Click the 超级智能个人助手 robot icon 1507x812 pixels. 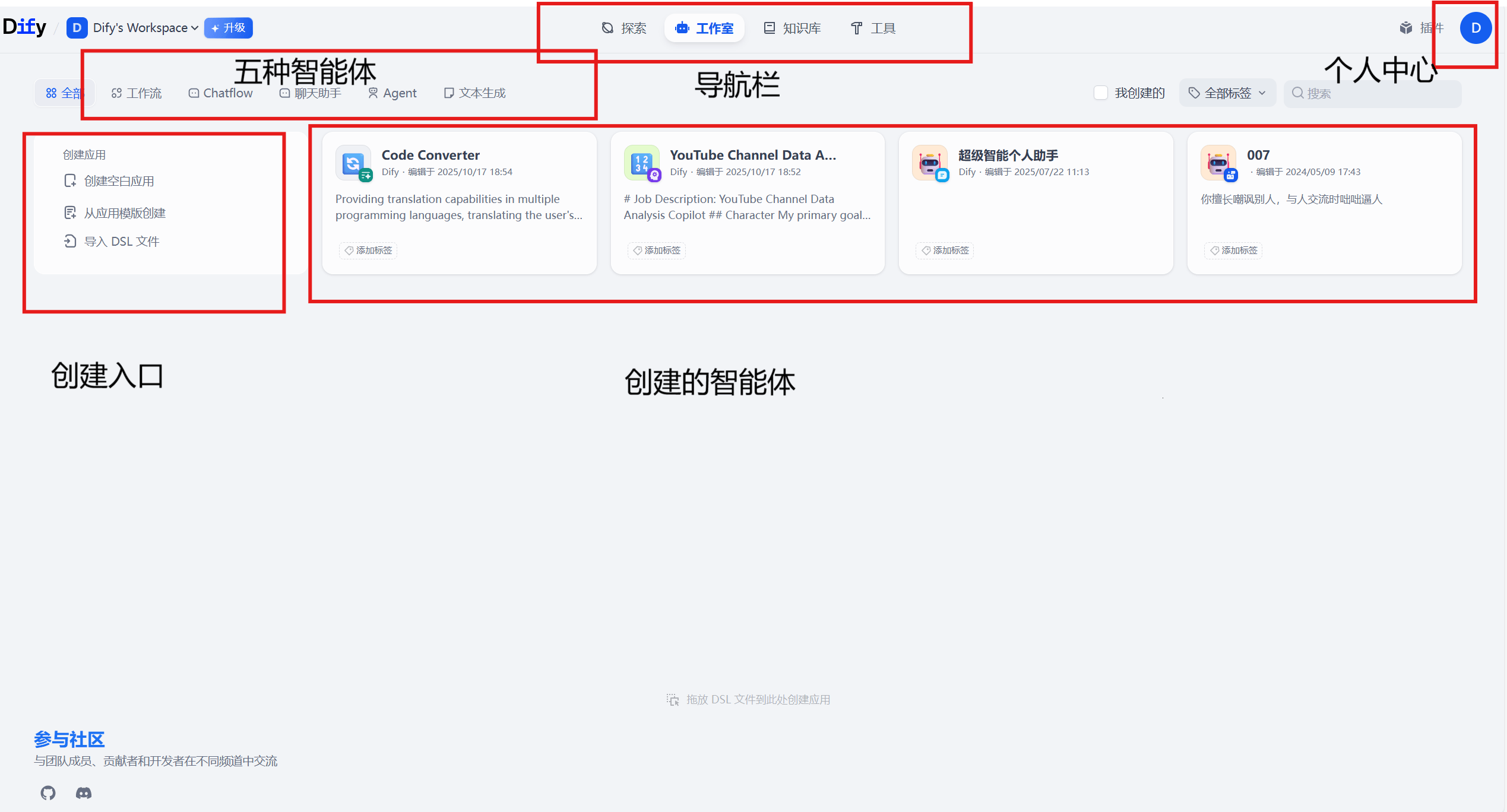(931, 163)
